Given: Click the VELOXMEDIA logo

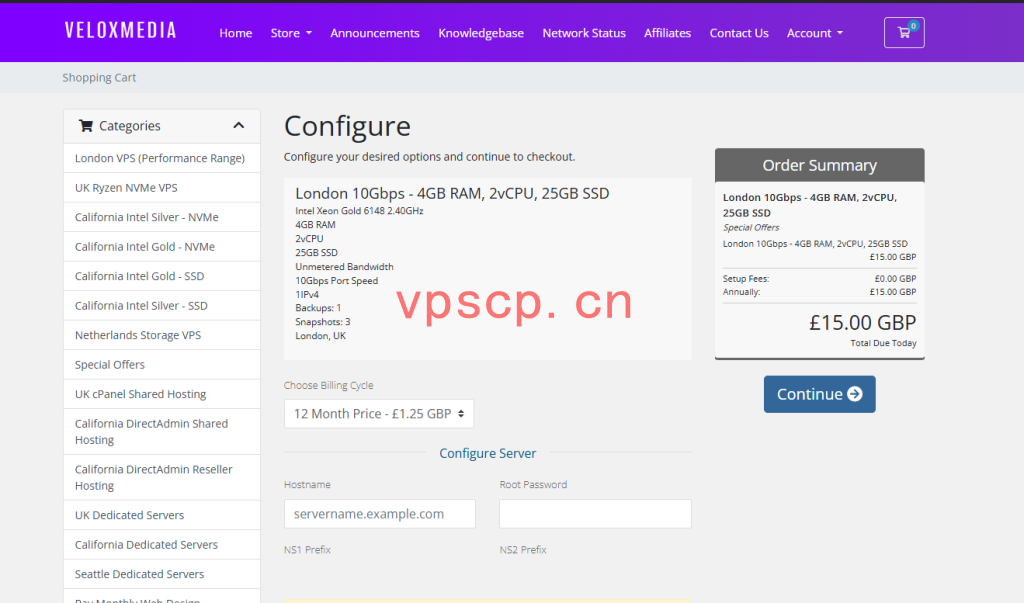Looking at the screenshot, I should (x=121, y=31).
